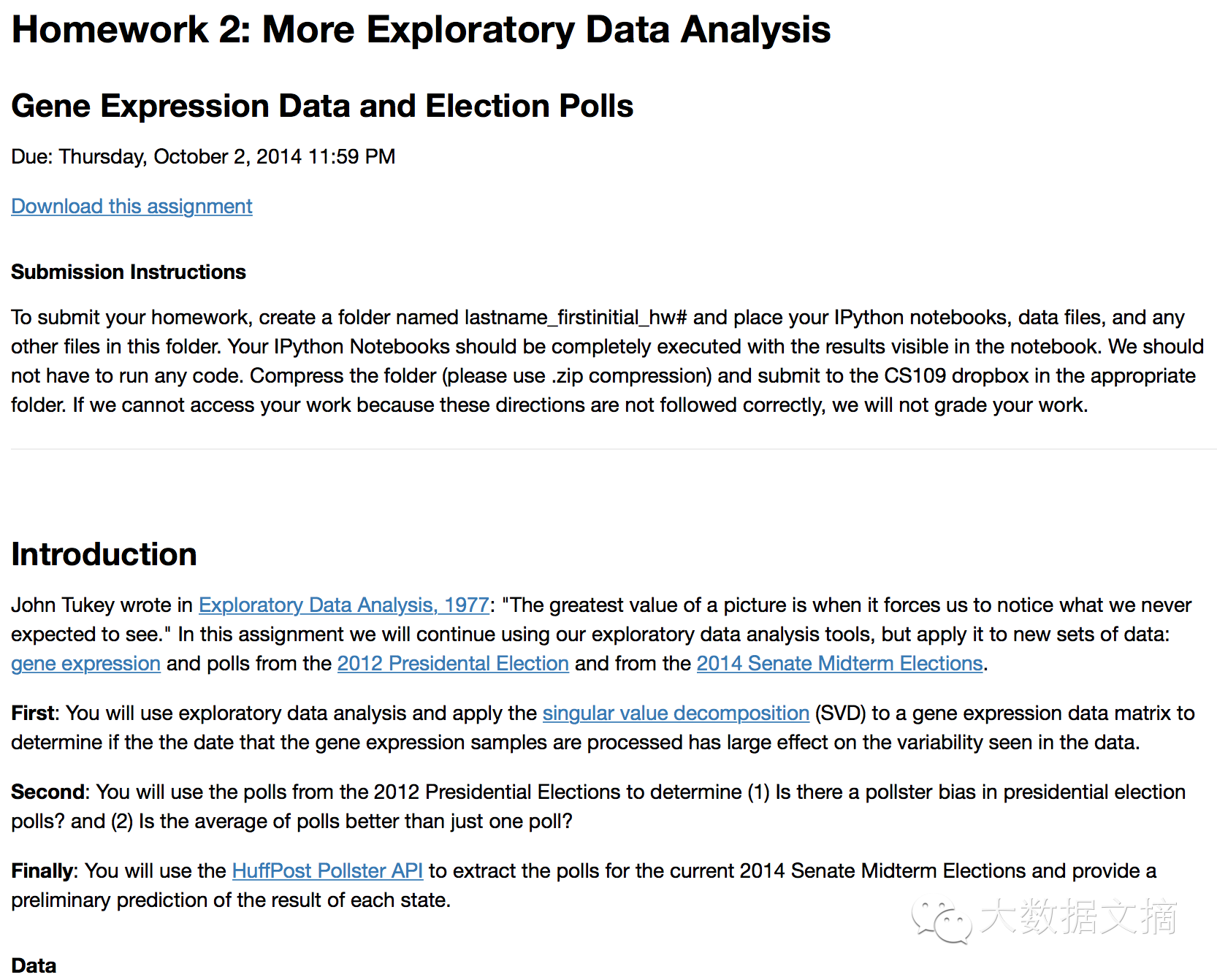Open the 2012 Presidental Election link
The width and height of the screenshot is (1217, 980).
(x=453, y=664)
